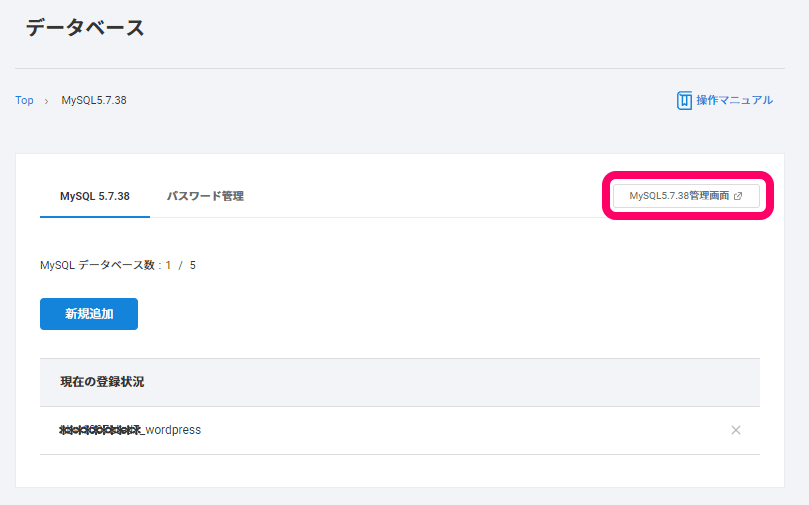Click the 現在の登録状況 table header

click(102, 382)
